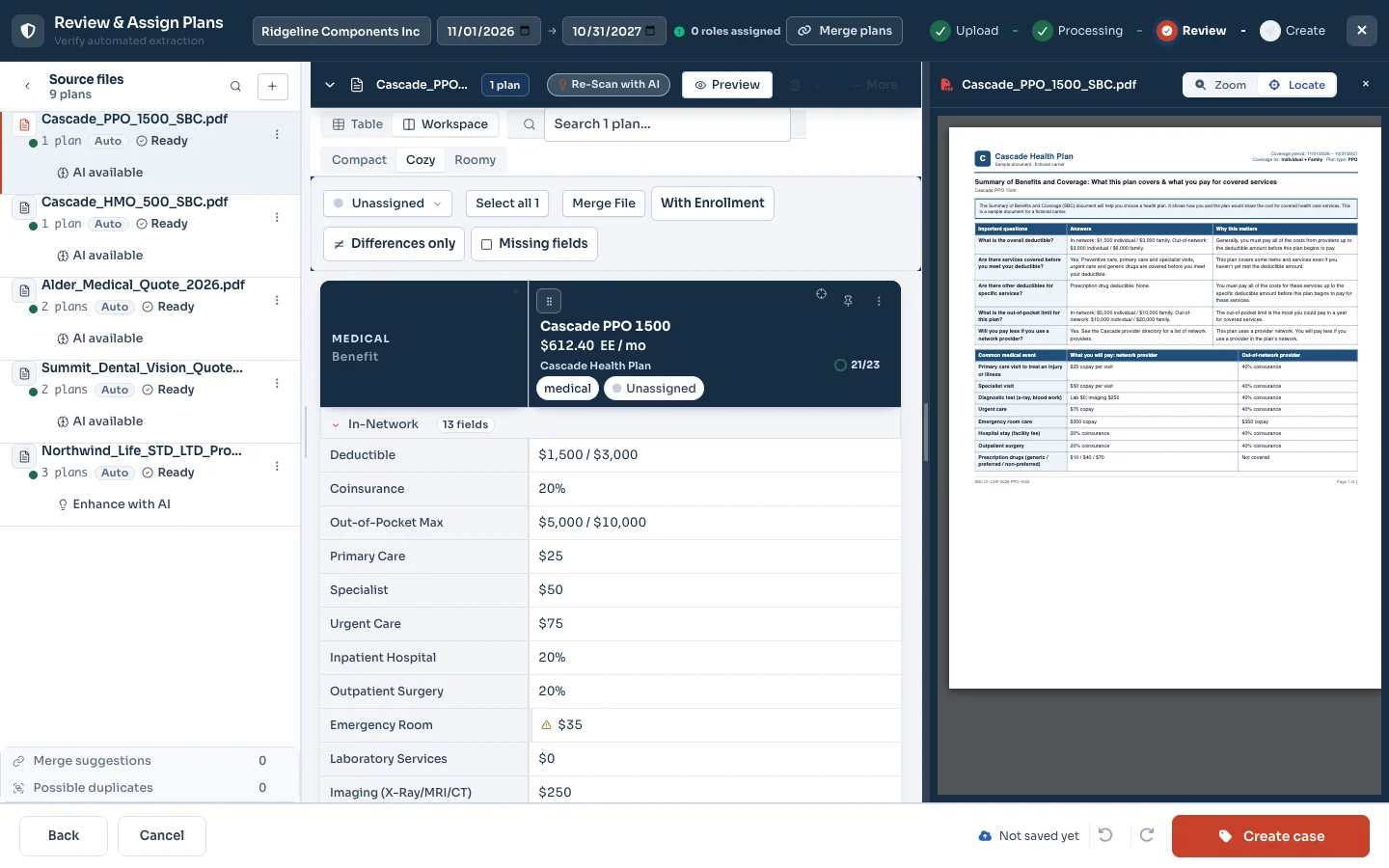
Task: Collapse the Cascade_PPO file header chevron
Action: (x=330, y=85)
